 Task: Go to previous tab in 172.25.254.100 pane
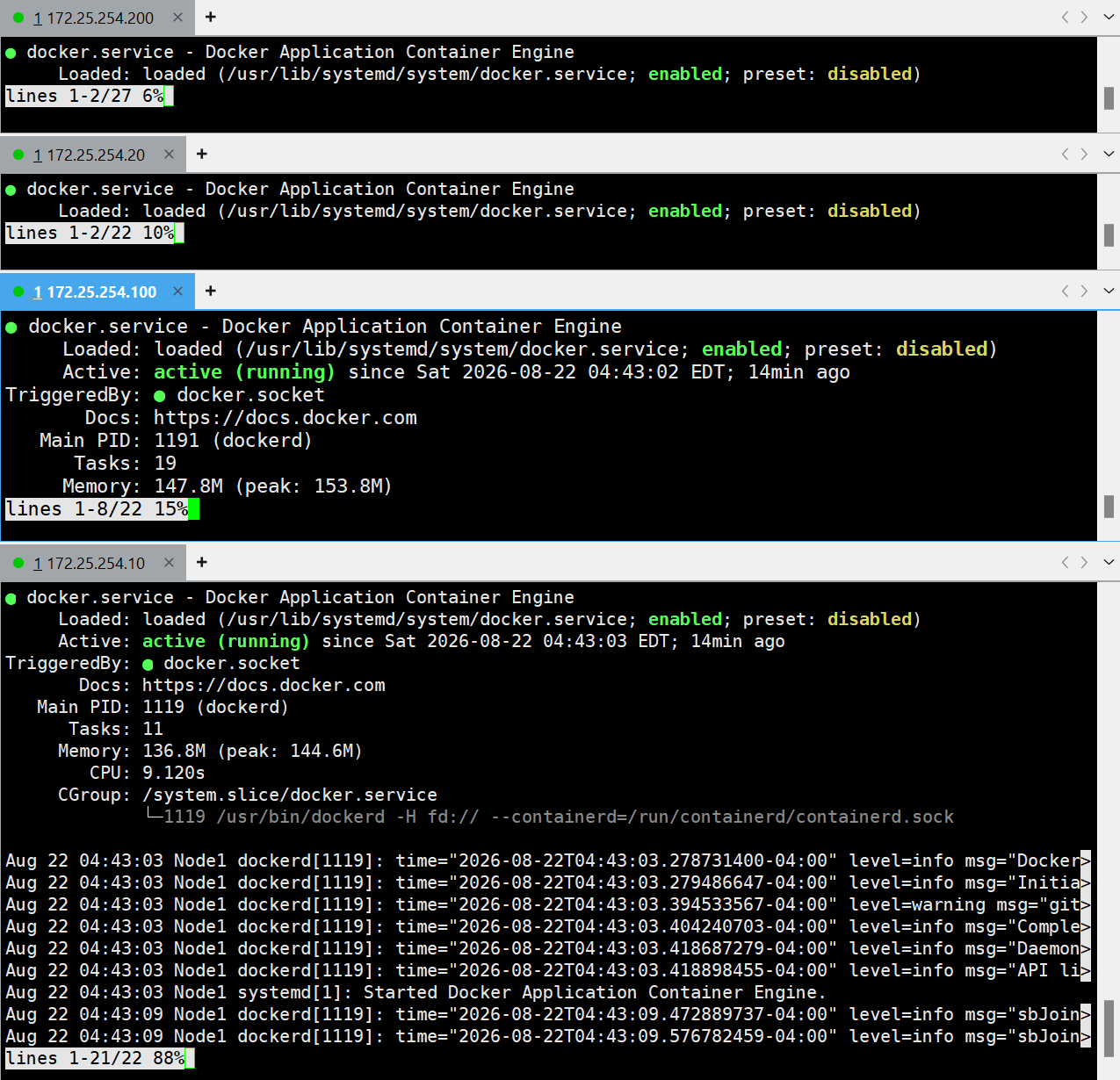(1066, 291)
